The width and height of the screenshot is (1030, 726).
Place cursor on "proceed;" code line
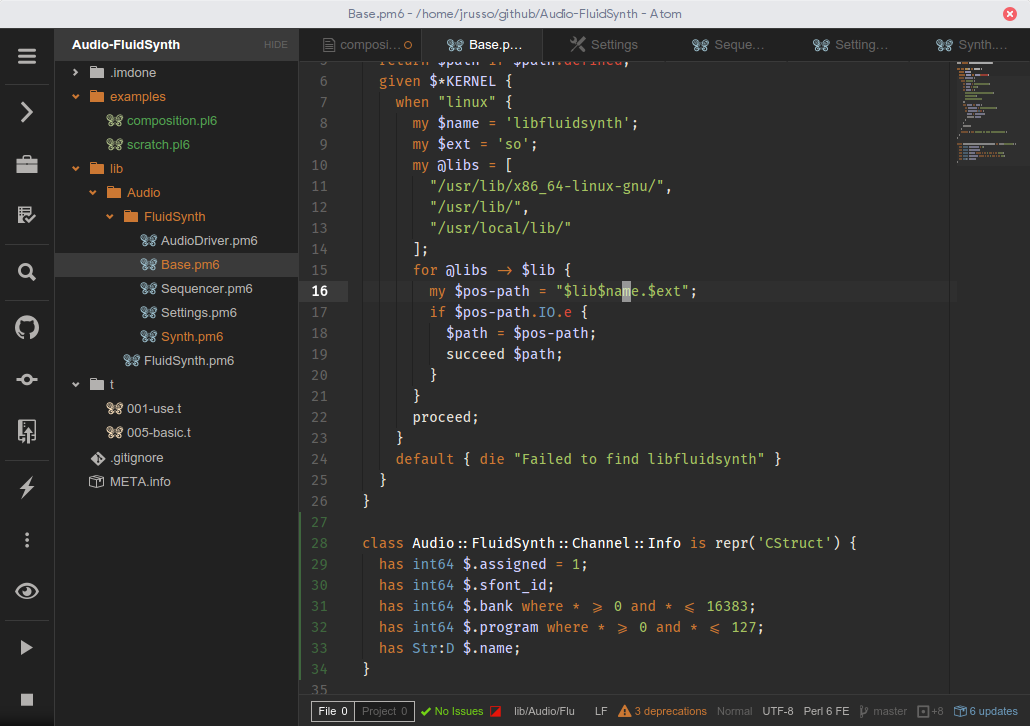point(445,417)
